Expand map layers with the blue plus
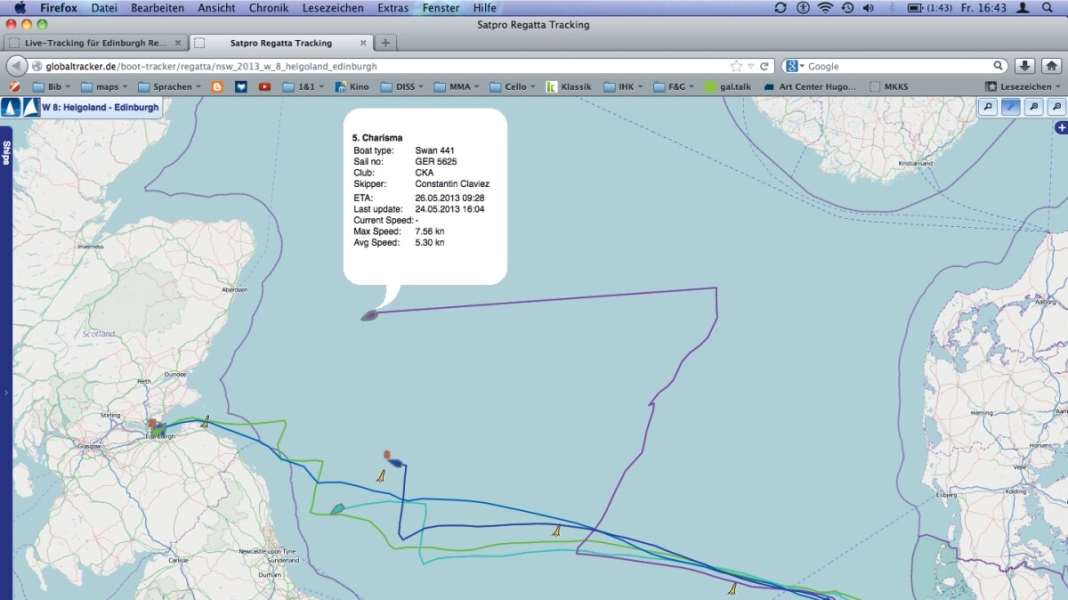 coord(1061,127)
